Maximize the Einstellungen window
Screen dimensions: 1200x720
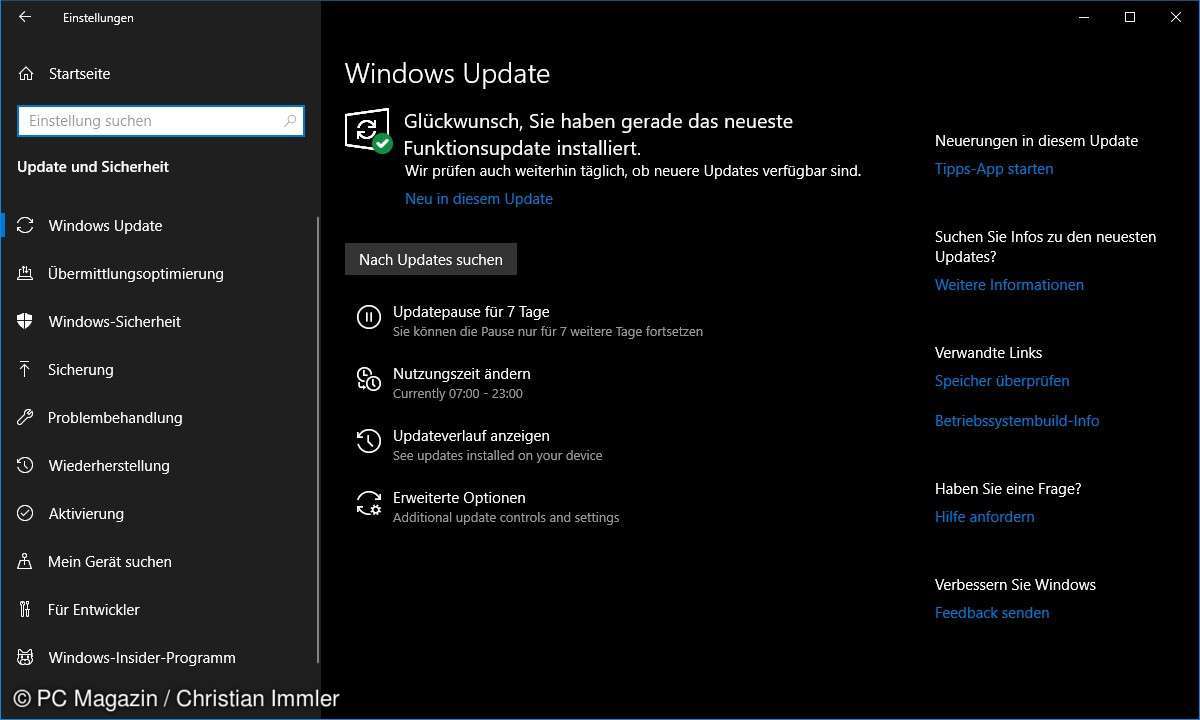click(x=1130, y=17)
